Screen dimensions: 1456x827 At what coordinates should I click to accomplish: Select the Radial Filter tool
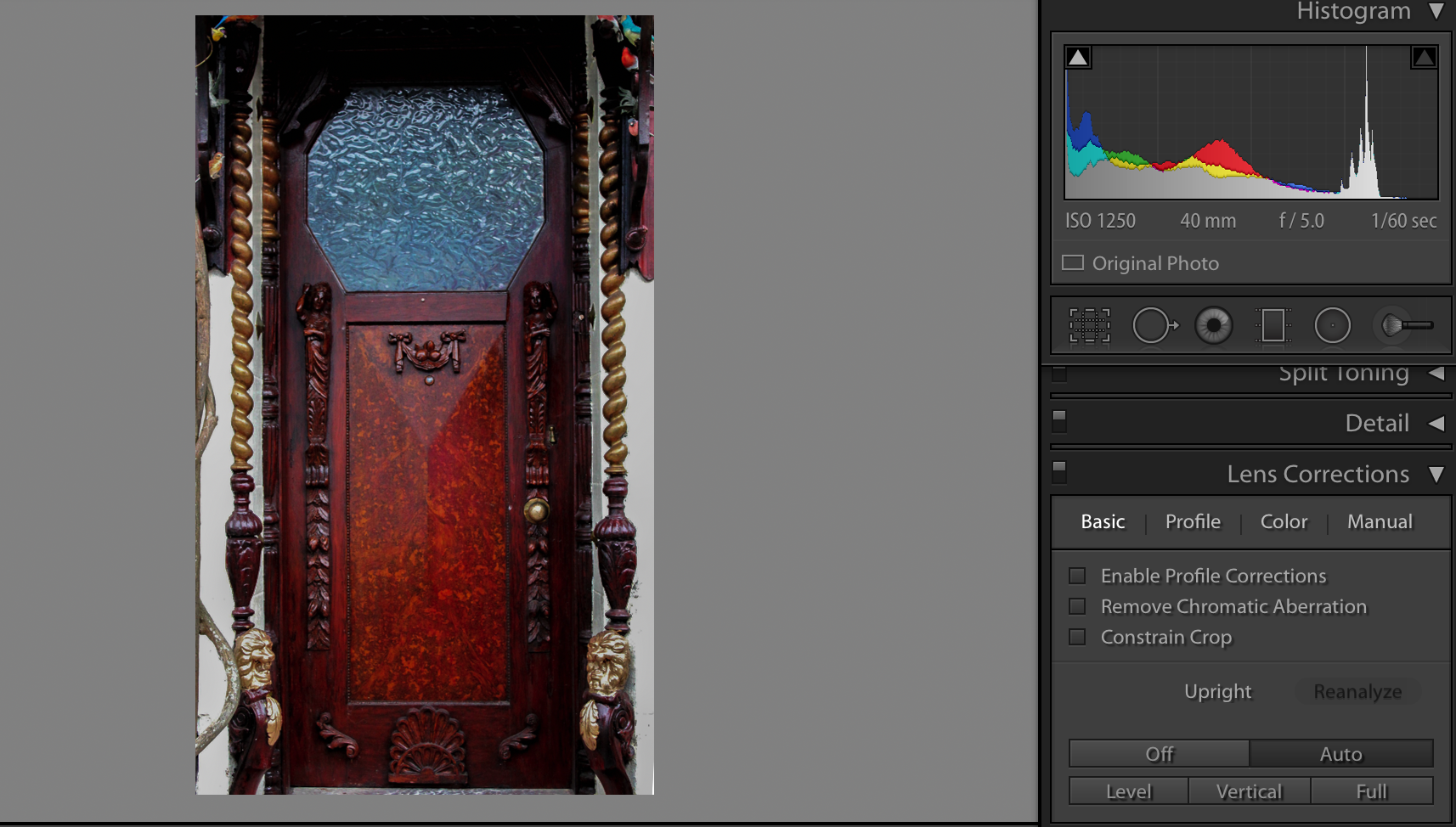(1332, 325)
